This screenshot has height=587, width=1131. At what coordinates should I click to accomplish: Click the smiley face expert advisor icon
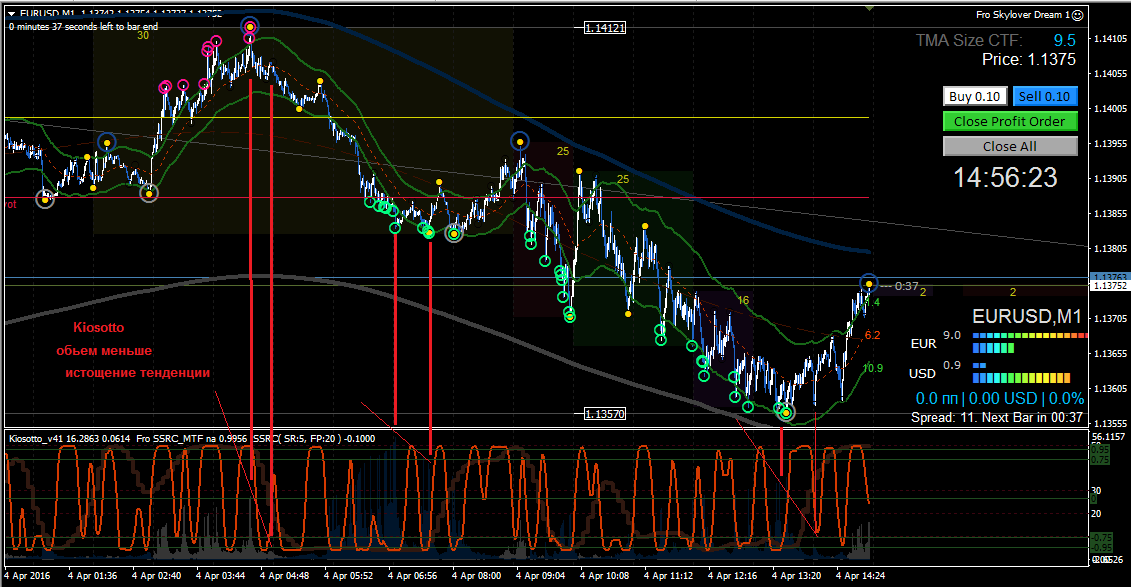[1078, 15]
